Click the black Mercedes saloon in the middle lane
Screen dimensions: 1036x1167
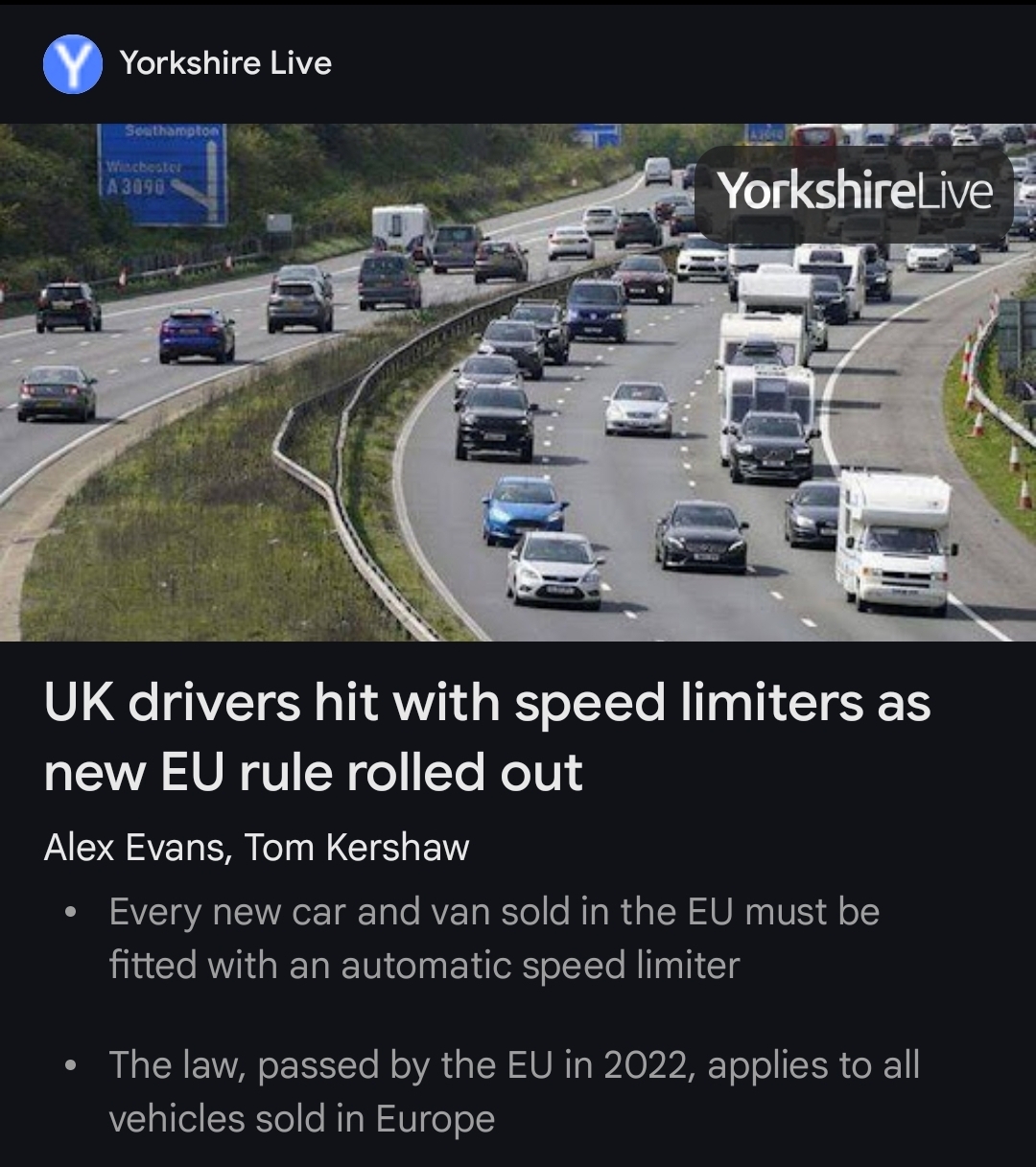coord(701,535)
